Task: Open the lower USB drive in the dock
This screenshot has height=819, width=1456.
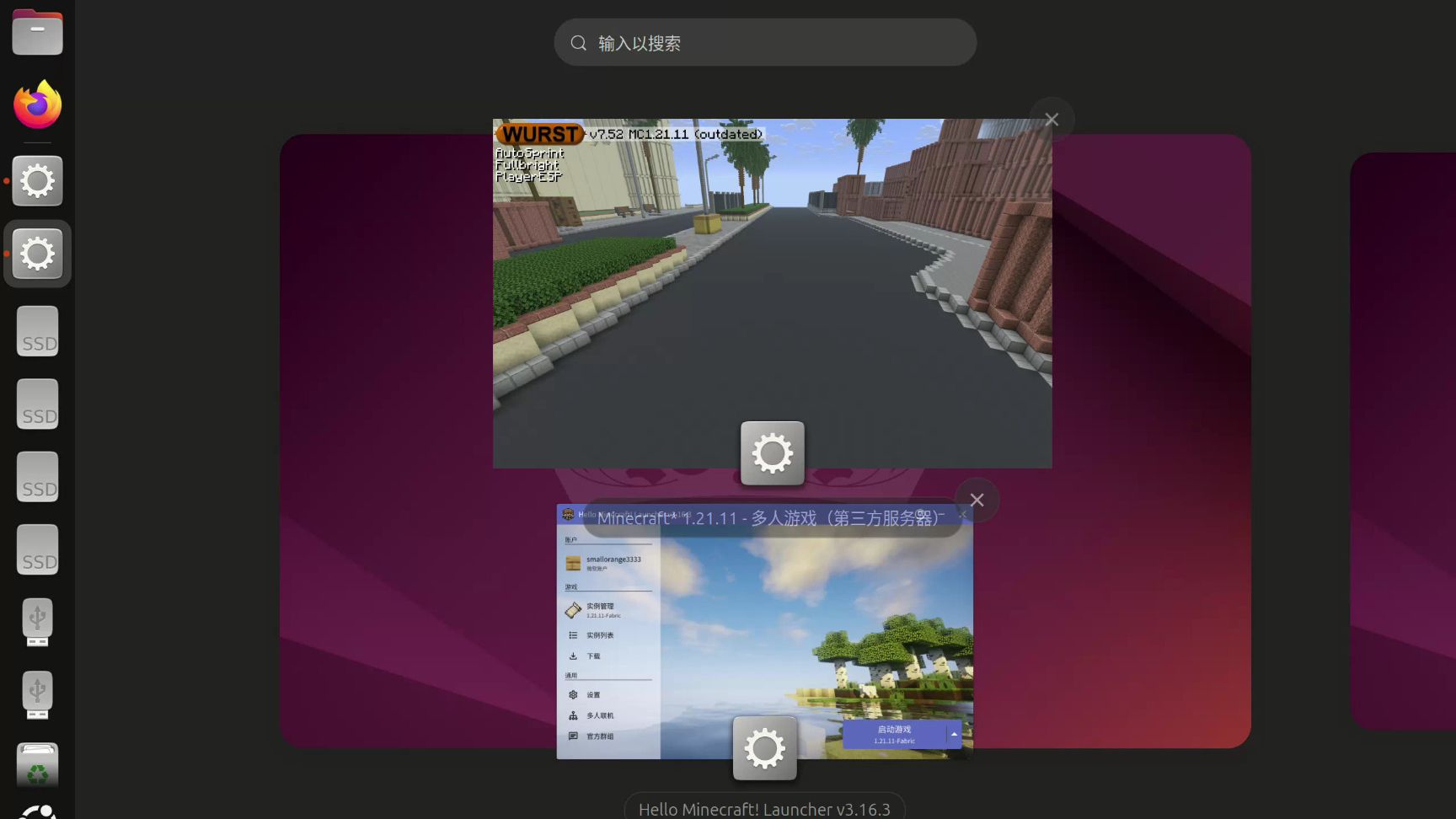Action: pos(37,695)
